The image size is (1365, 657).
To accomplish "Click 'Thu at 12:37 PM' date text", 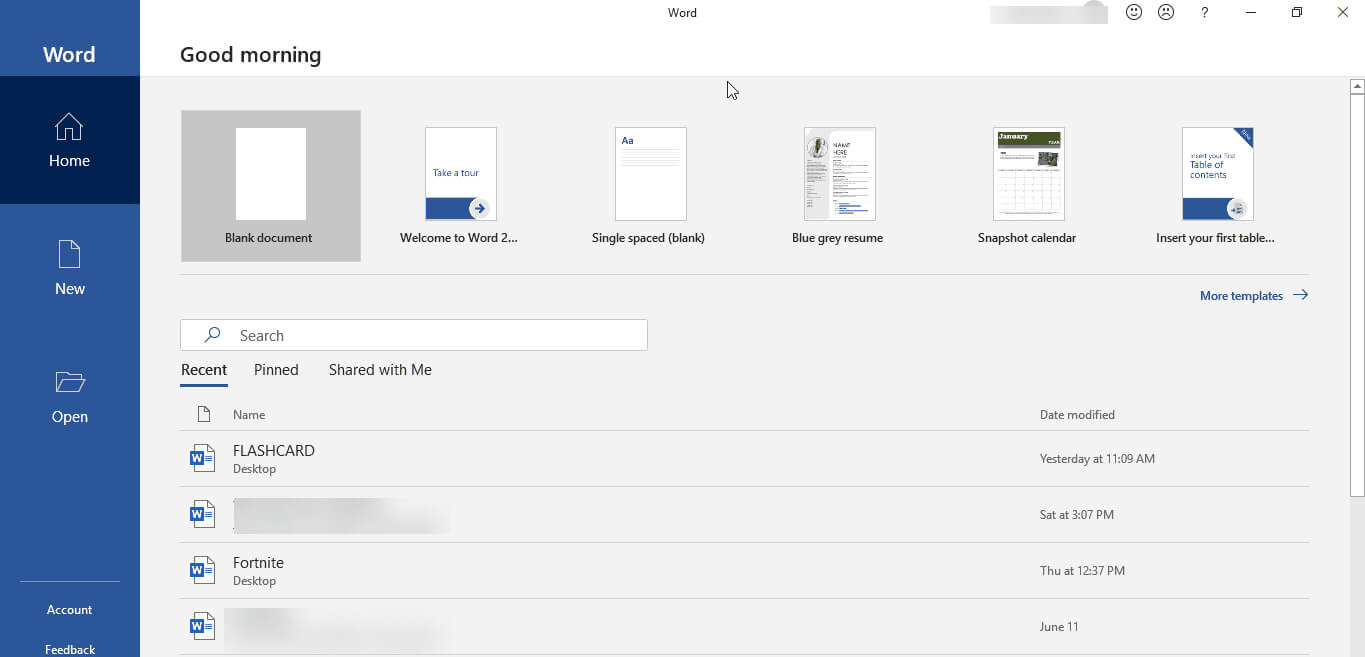I will (x=1082, y=571).
